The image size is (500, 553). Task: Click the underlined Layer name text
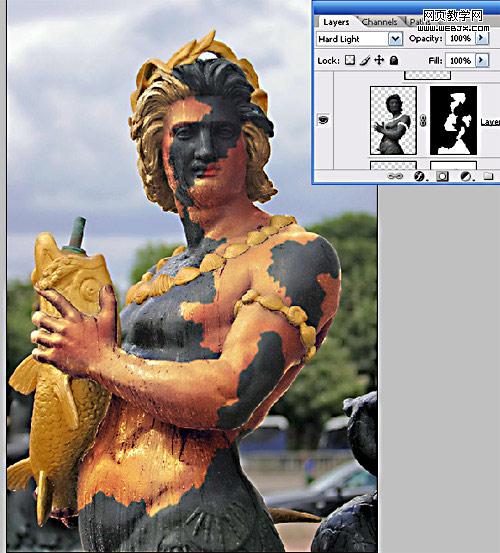tap(490, 122)
